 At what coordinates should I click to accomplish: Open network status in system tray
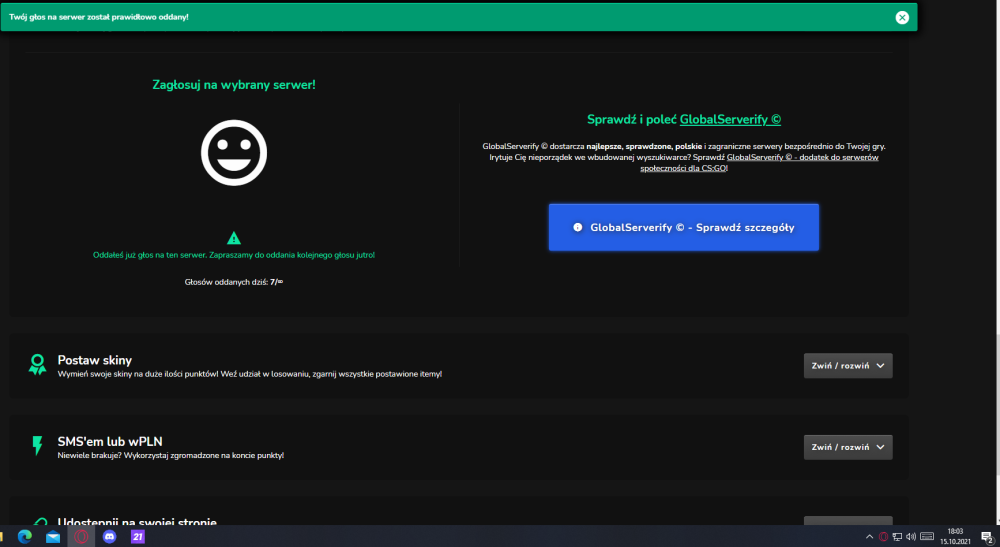point(897,537)
